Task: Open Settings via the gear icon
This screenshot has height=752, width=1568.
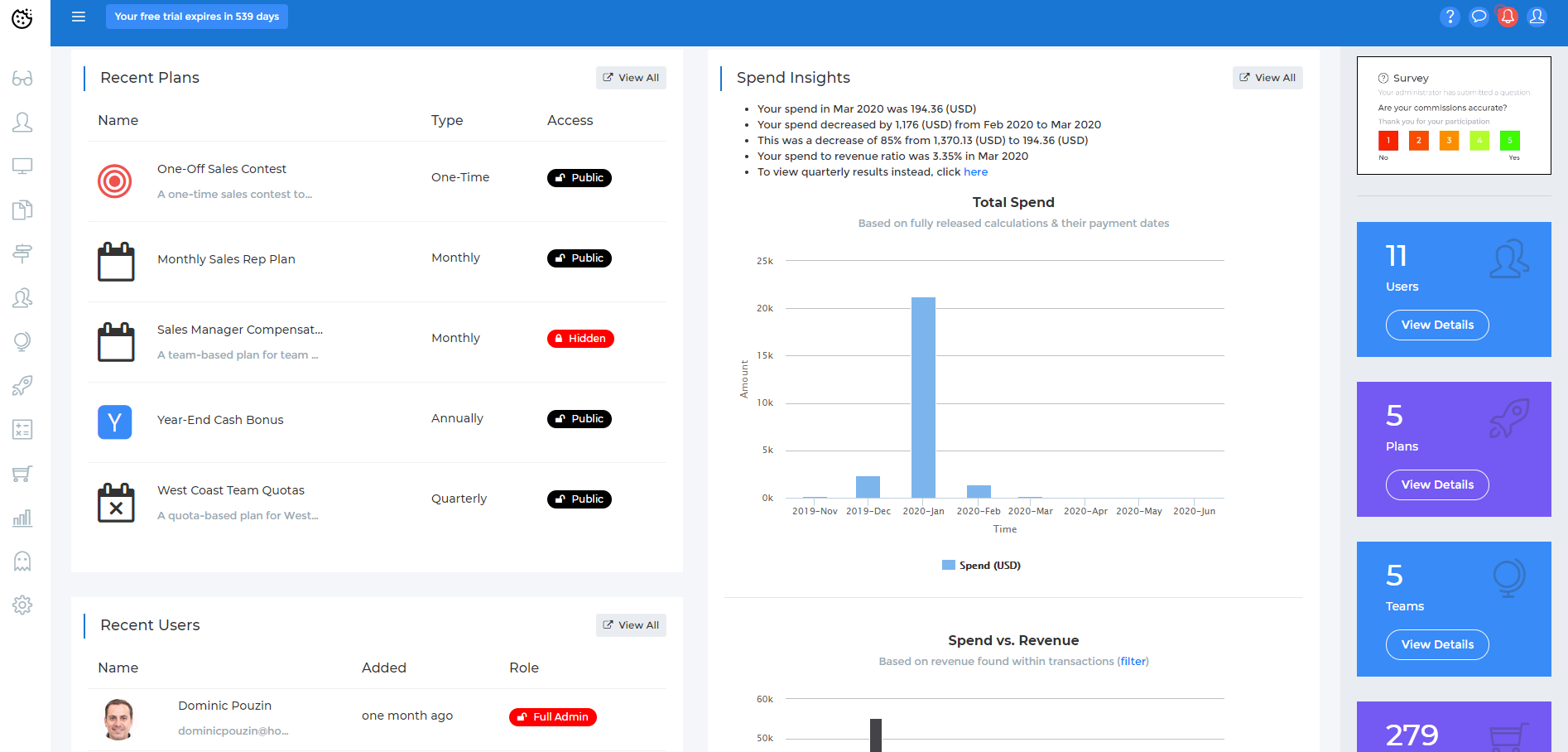Action: (x=22, y=605)
